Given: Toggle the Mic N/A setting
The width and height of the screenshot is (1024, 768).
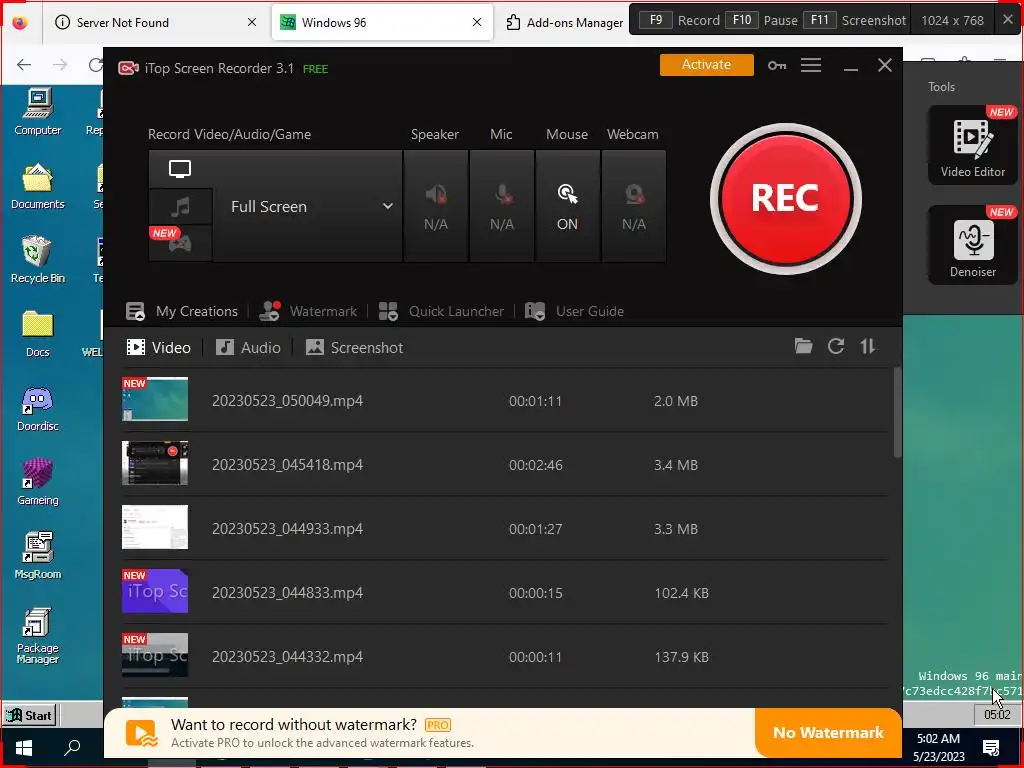Looking at the screenshot, I should point(502,206).
